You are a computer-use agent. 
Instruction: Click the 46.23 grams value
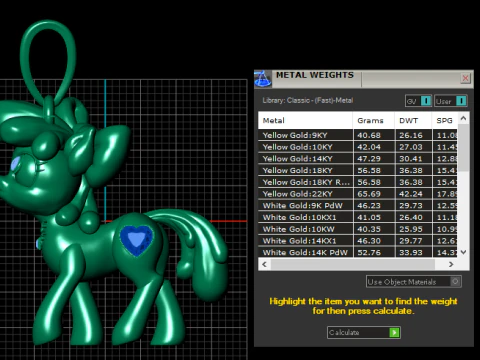[369, 205]
